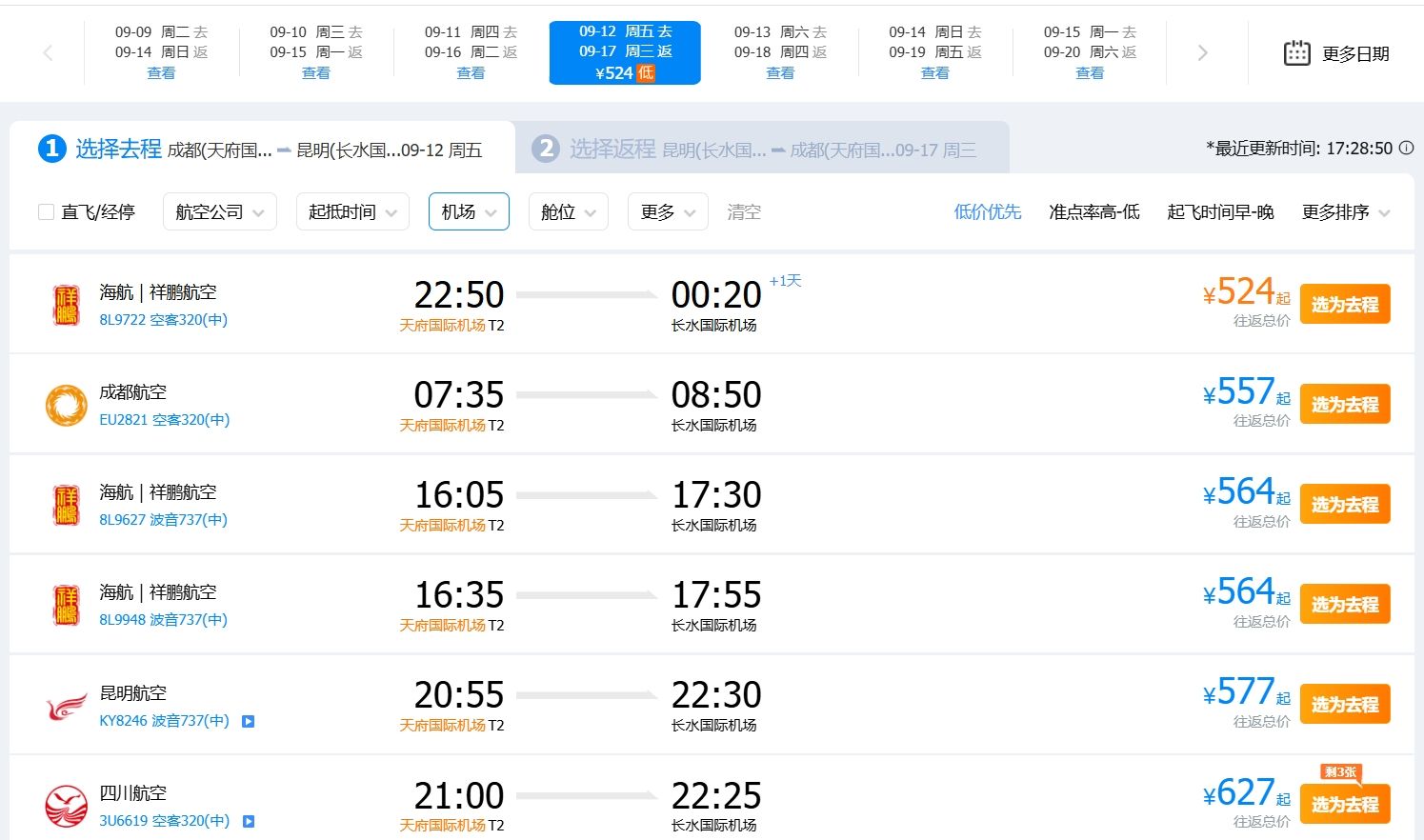This screenshot has width=1424, height=840.
Task: Click the 祥鹏航空 logo for flight 8L9948
Action: [66, 605]
